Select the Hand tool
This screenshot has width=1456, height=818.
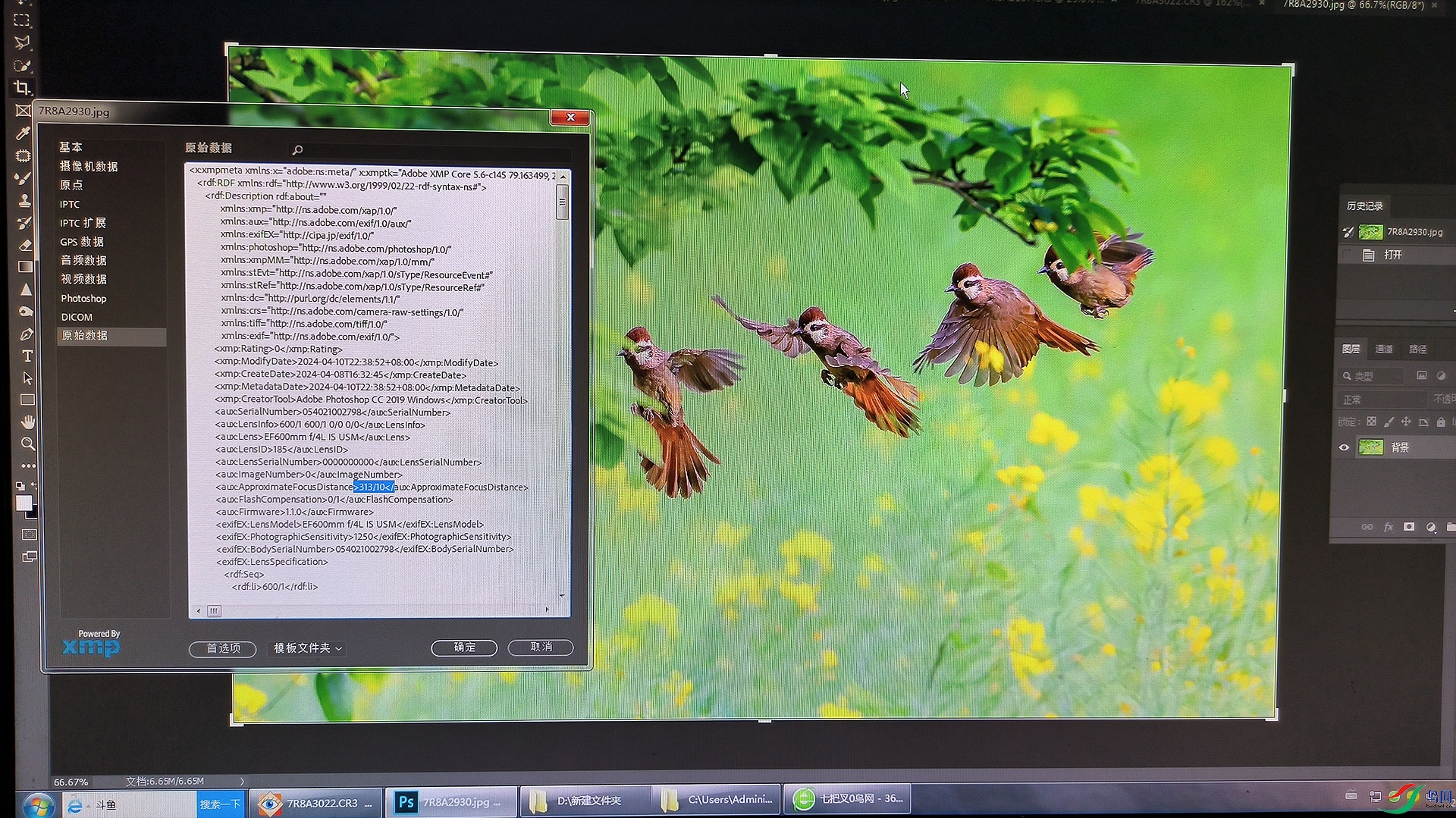(28, 422)
